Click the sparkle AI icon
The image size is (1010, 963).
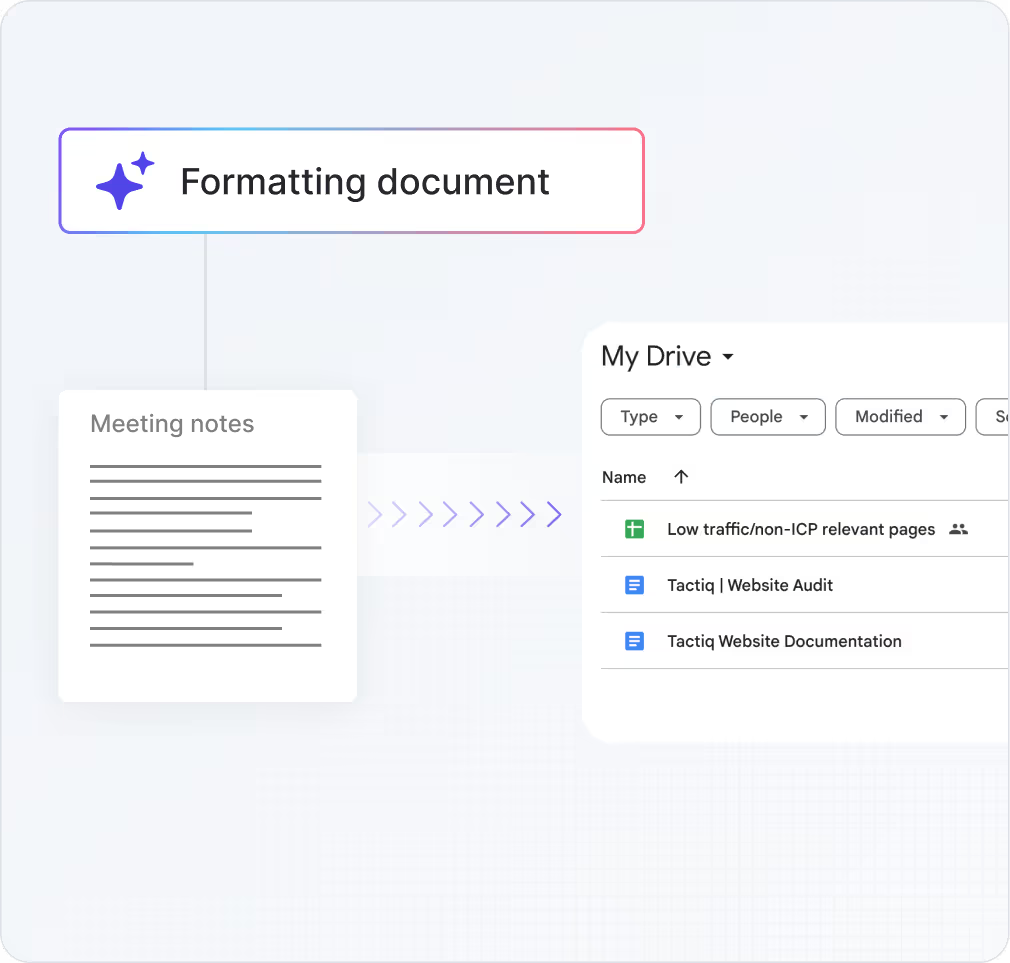(125, 181)
